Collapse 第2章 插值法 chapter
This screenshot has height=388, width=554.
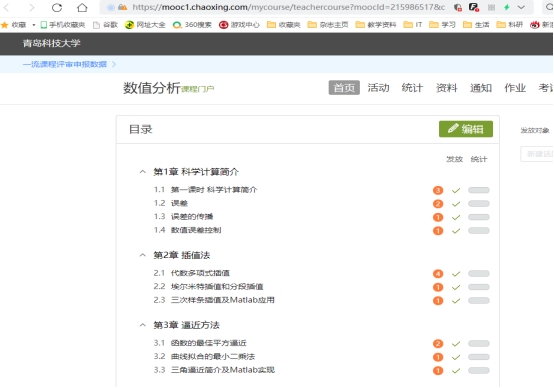coord(142,255)
